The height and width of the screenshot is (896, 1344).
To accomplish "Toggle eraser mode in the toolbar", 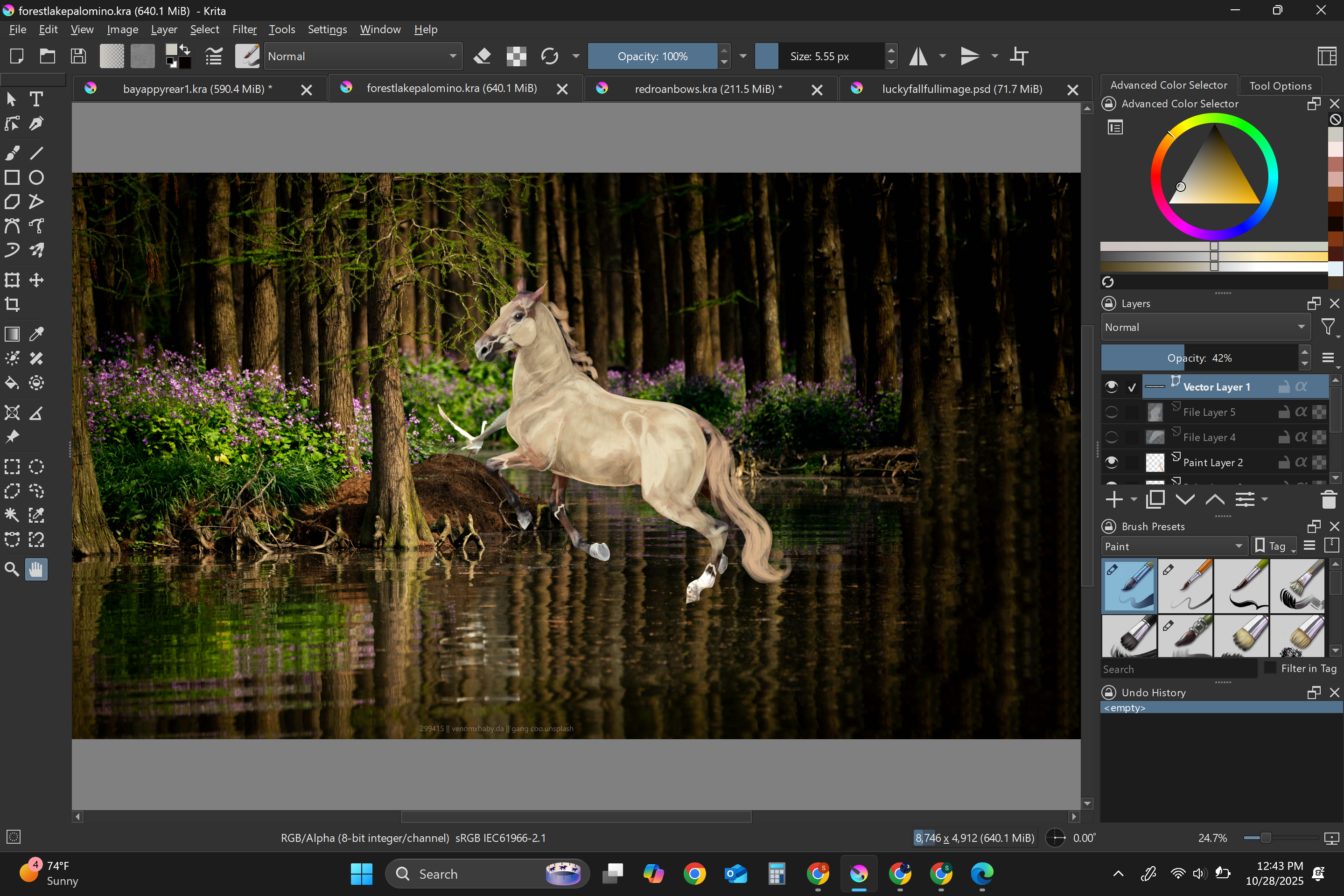I will [482, 56].
